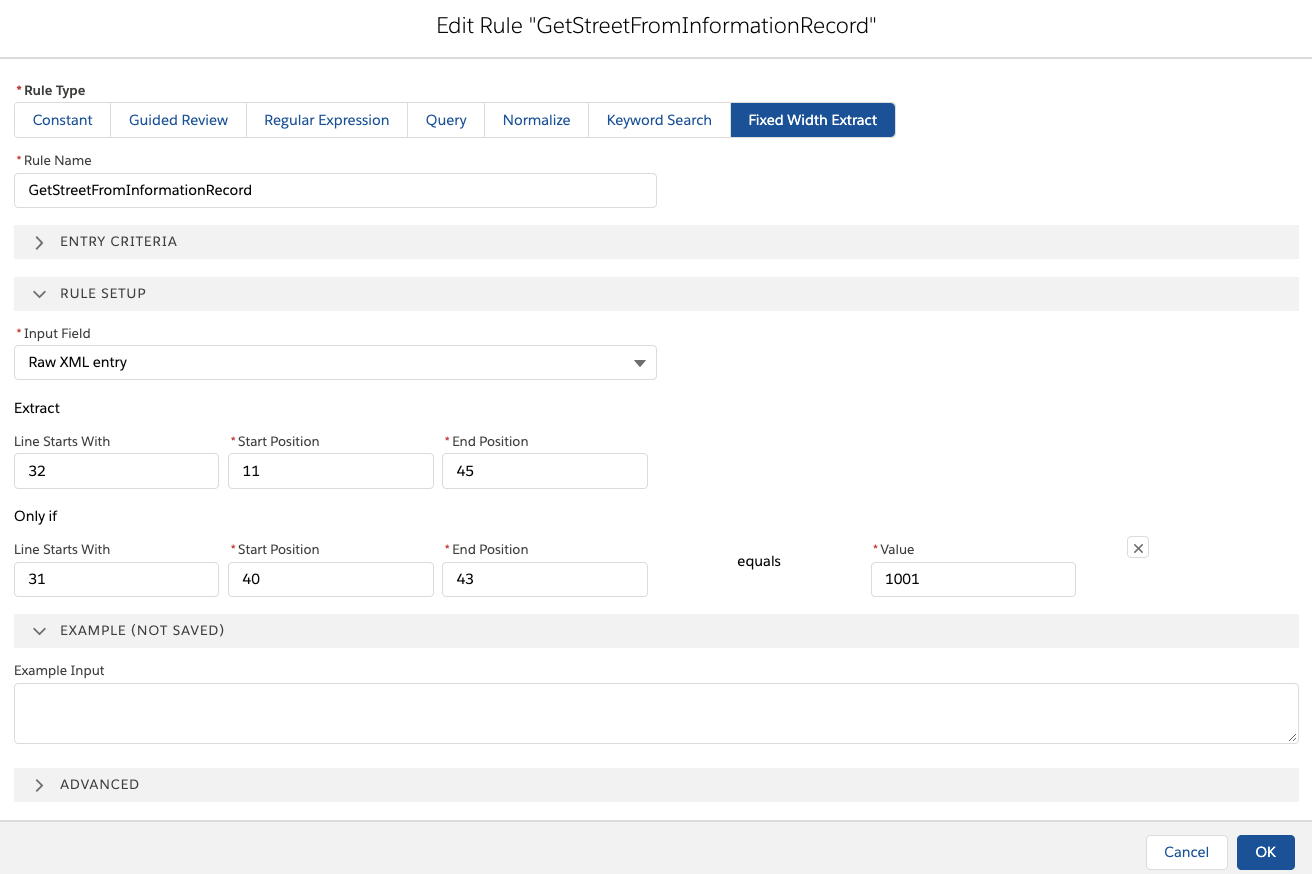This screenshot has width=1312, height=874.
Task: Click the Rule Name text field
Action: [335, 190]
